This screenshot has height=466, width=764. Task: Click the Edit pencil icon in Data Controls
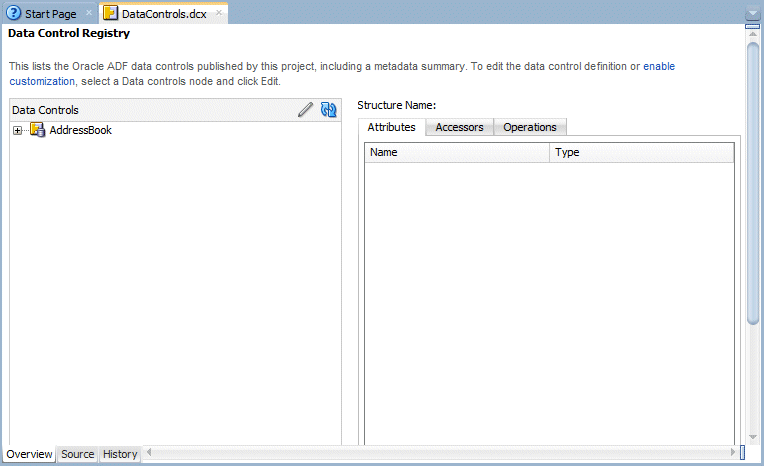click(306, 110)
